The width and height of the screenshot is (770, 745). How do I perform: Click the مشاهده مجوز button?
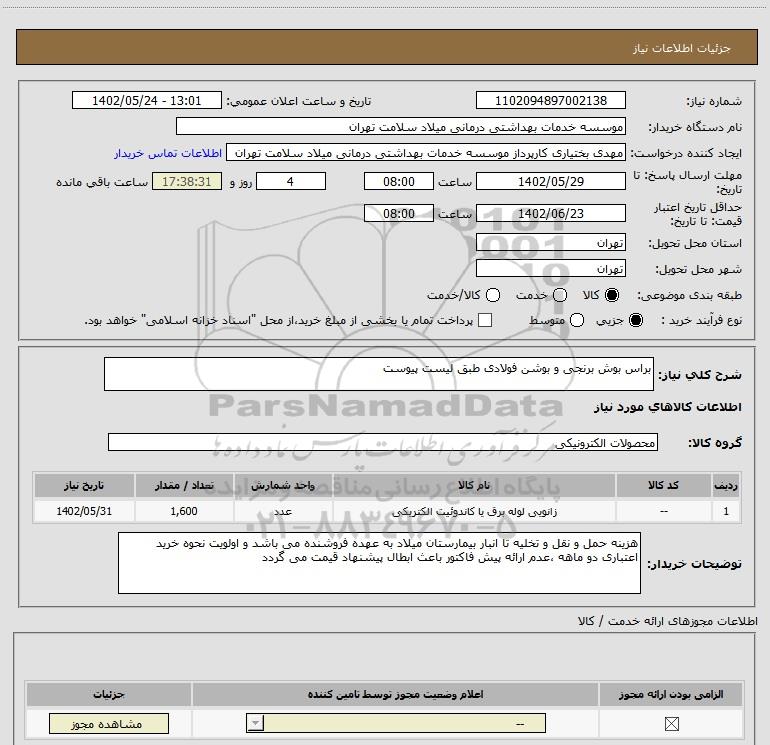109,724
